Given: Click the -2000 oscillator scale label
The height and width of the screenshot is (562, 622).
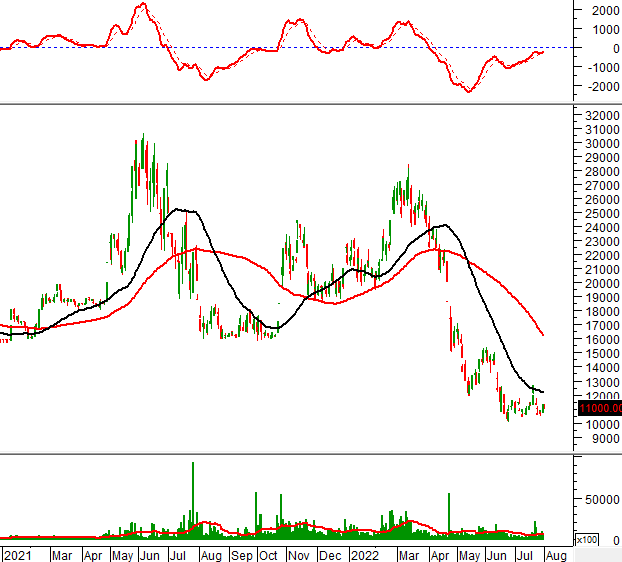Looking at the screenshot, I should (x=598, y=86).
